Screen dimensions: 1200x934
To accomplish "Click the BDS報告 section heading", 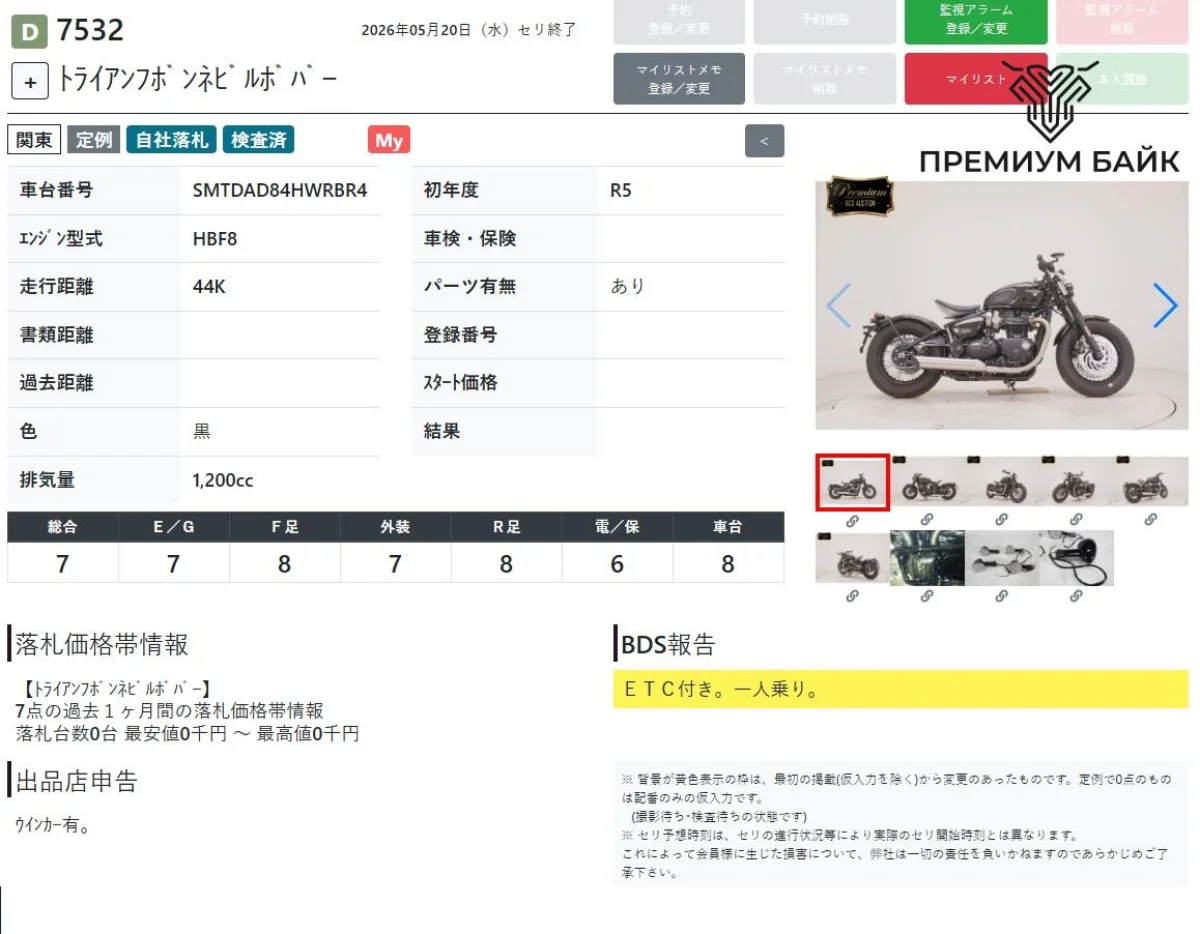I will (x=668, y=645).
